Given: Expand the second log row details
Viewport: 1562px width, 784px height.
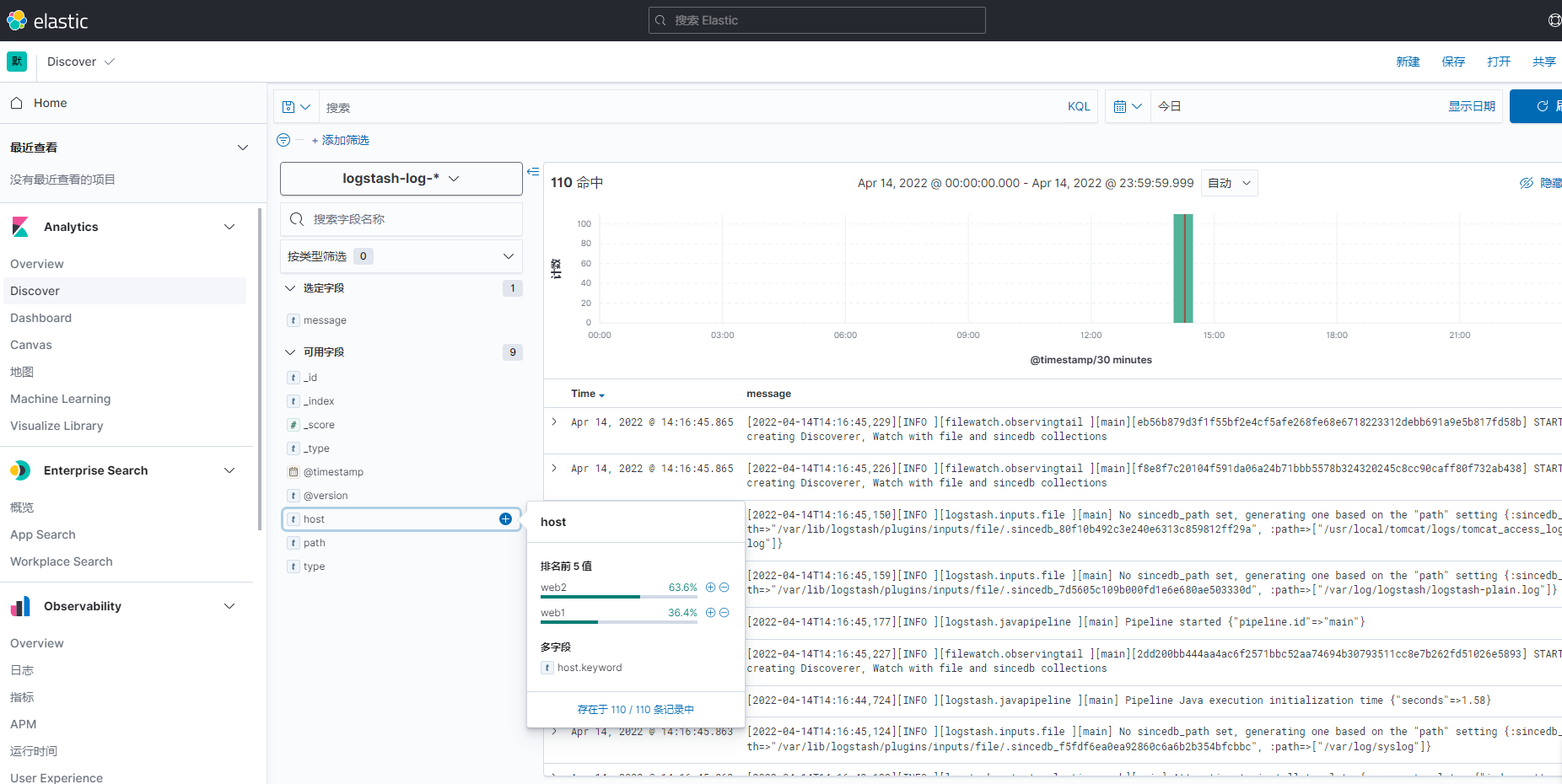Looking at the screenshot, I should (554, 468).
